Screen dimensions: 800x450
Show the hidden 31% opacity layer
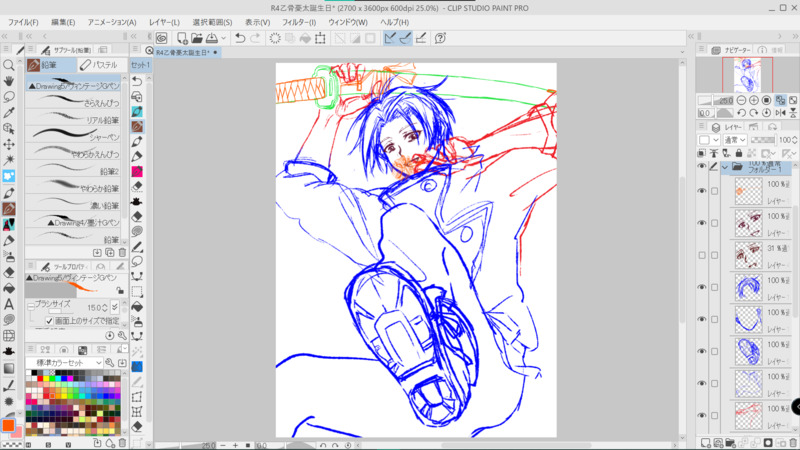click(702, 255)
